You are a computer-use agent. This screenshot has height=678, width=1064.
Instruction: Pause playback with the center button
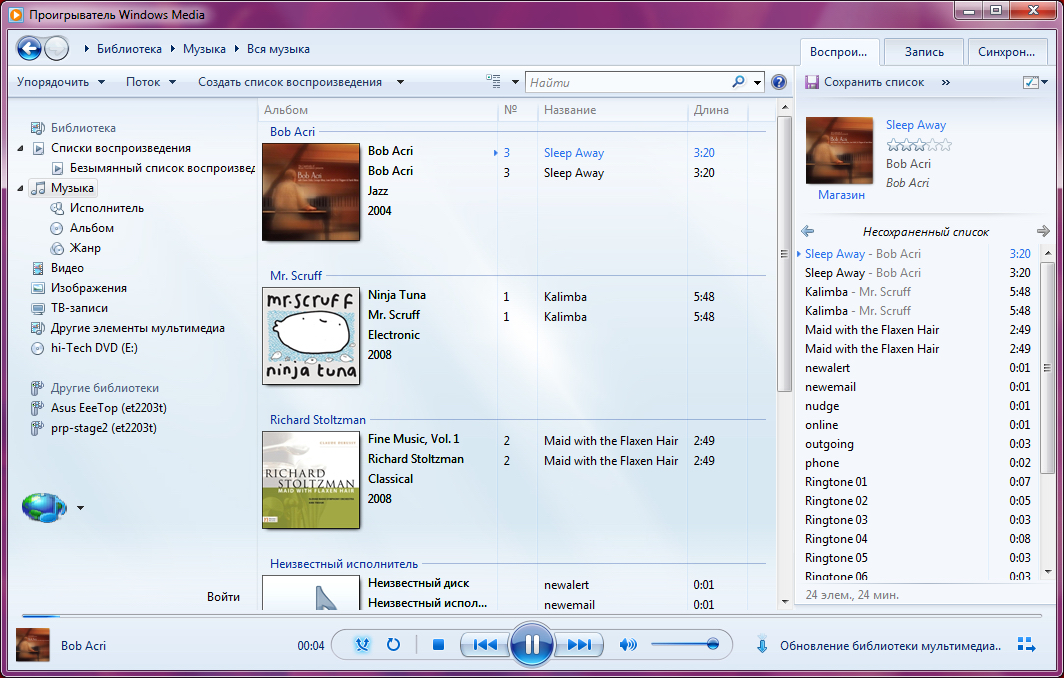click(x=531, y=645)
